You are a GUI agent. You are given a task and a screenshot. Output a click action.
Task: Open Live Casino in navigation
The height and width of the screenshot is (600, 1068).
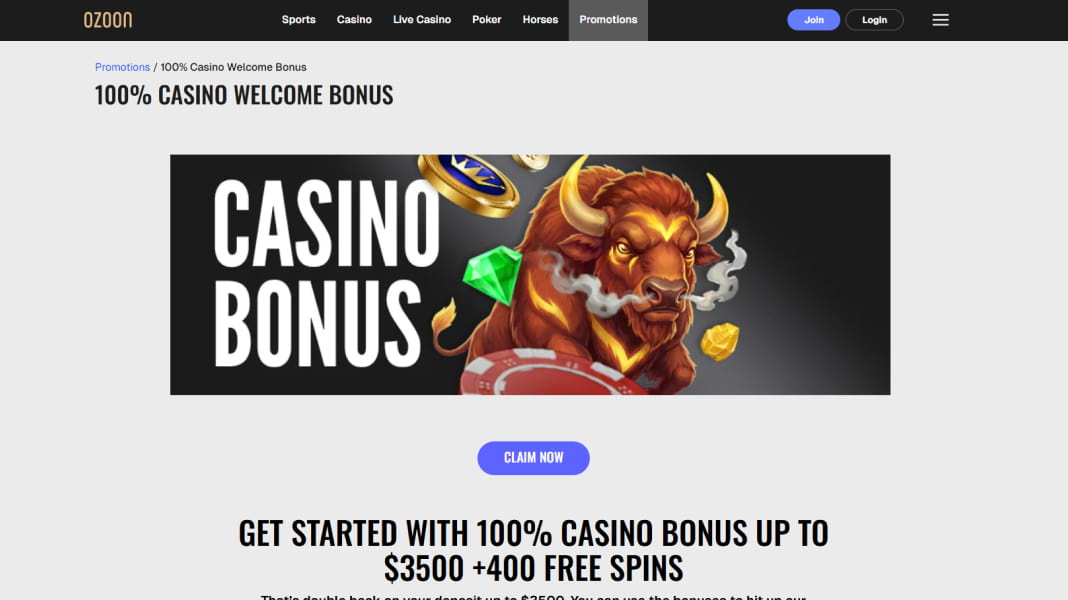(x=422, y=20)
